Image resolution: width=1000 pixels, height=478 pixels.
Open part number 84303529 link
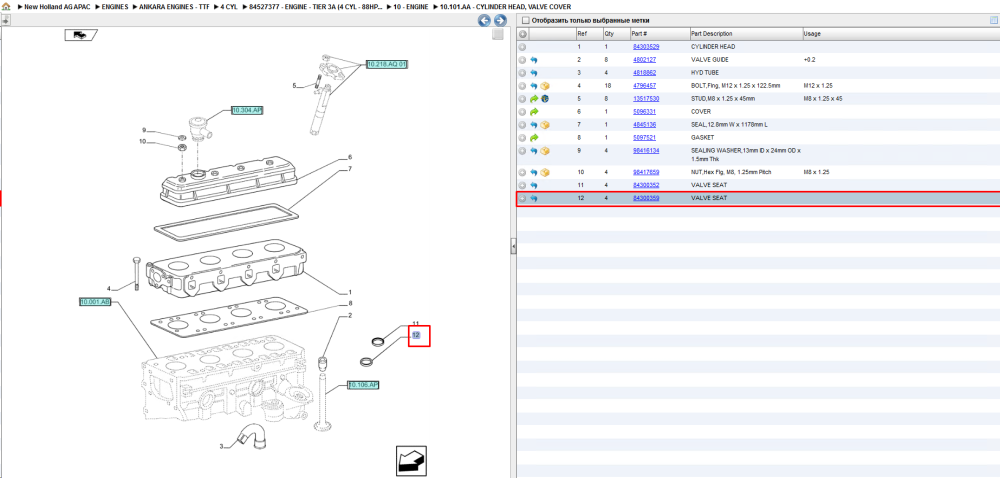coord(645,47)
